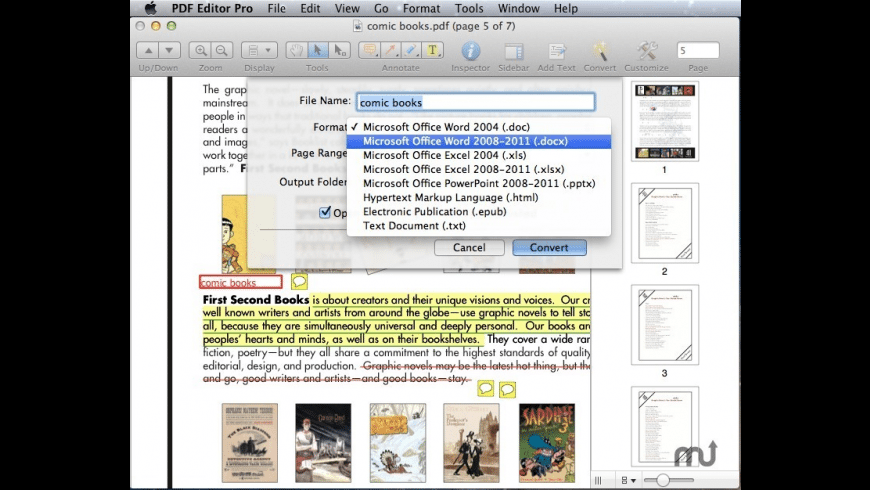
Task: Toggle the Sidebar toolbar icon
Action: click(514, 51)
